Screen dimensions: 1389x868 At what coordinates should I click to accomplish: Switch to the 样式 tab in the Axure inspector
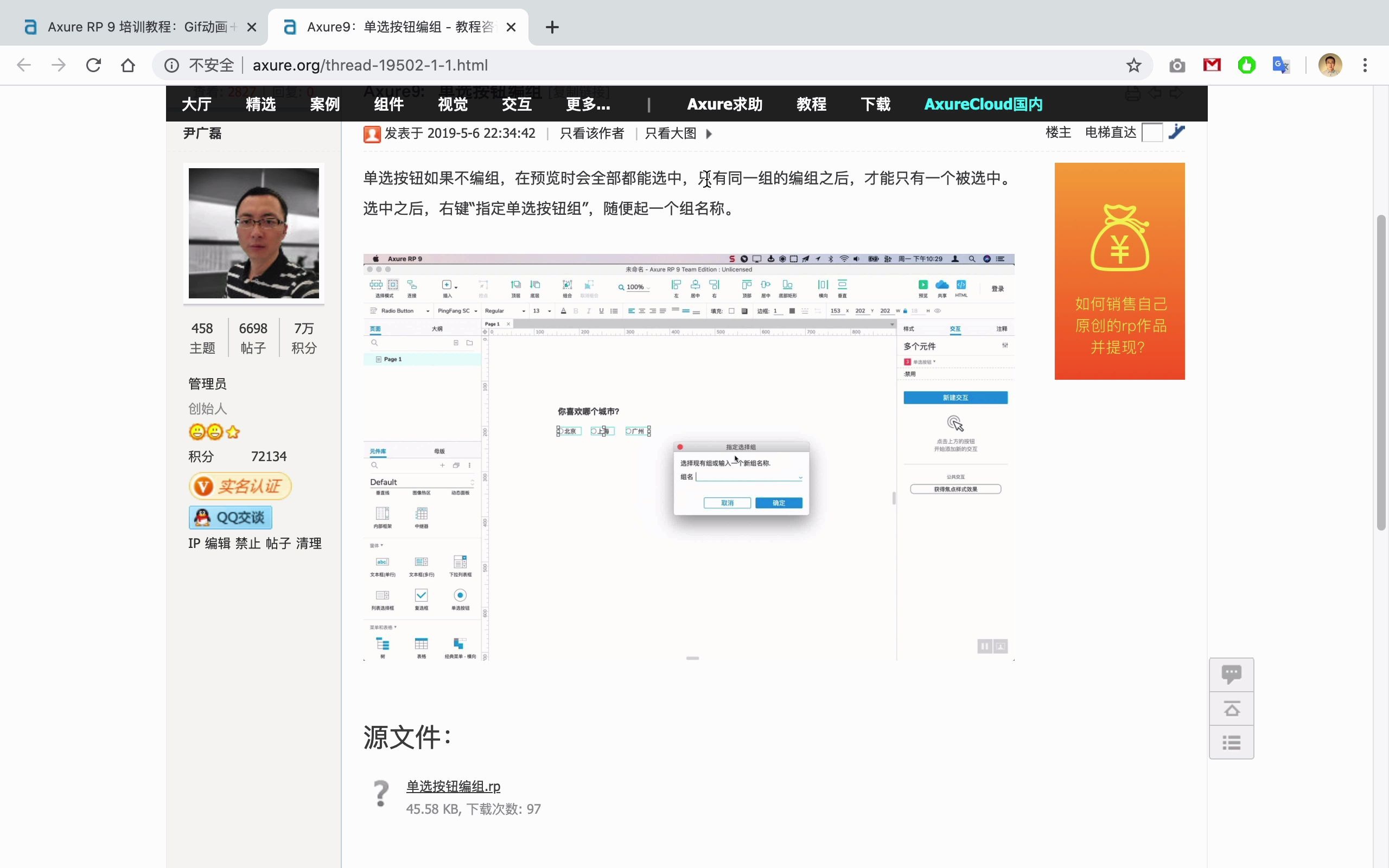(x=909, y=329)
